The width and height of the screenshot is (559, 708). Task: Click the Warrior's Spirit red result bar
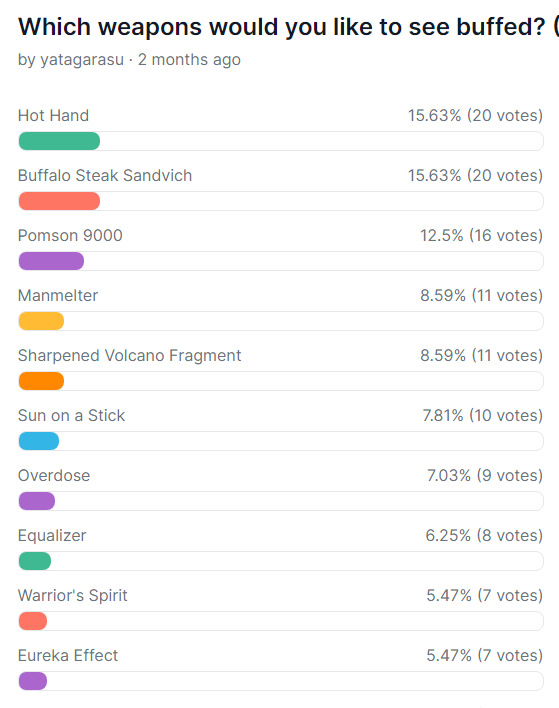tap(33, 621)
